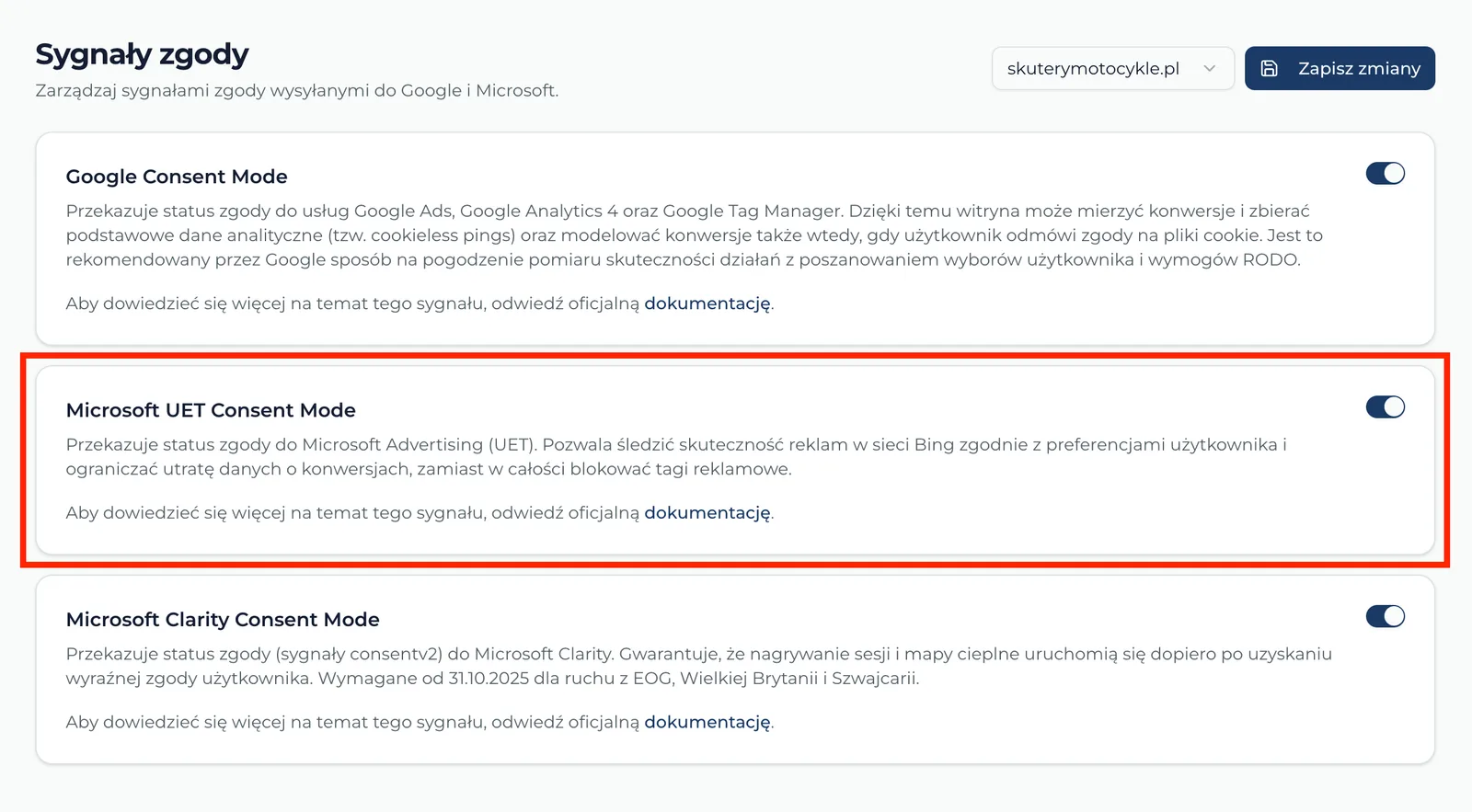Image resolution: width=1472 pixels, height=812 pixels.
Task: Toggle Microsoft Clarity Consent Mode switch
Action: coord(1386,616)
